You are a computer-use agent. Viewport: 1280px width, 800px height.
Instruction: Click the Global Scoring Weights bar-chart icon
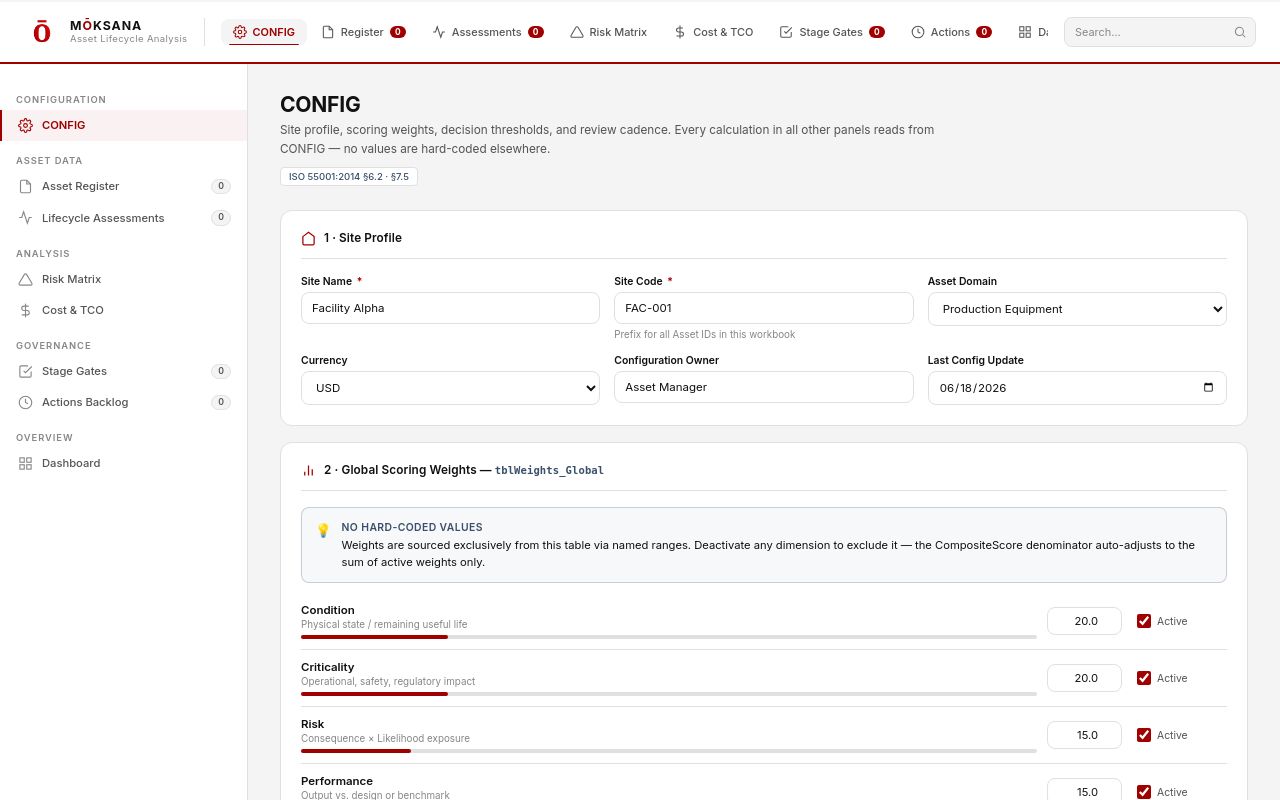[309, 470]
